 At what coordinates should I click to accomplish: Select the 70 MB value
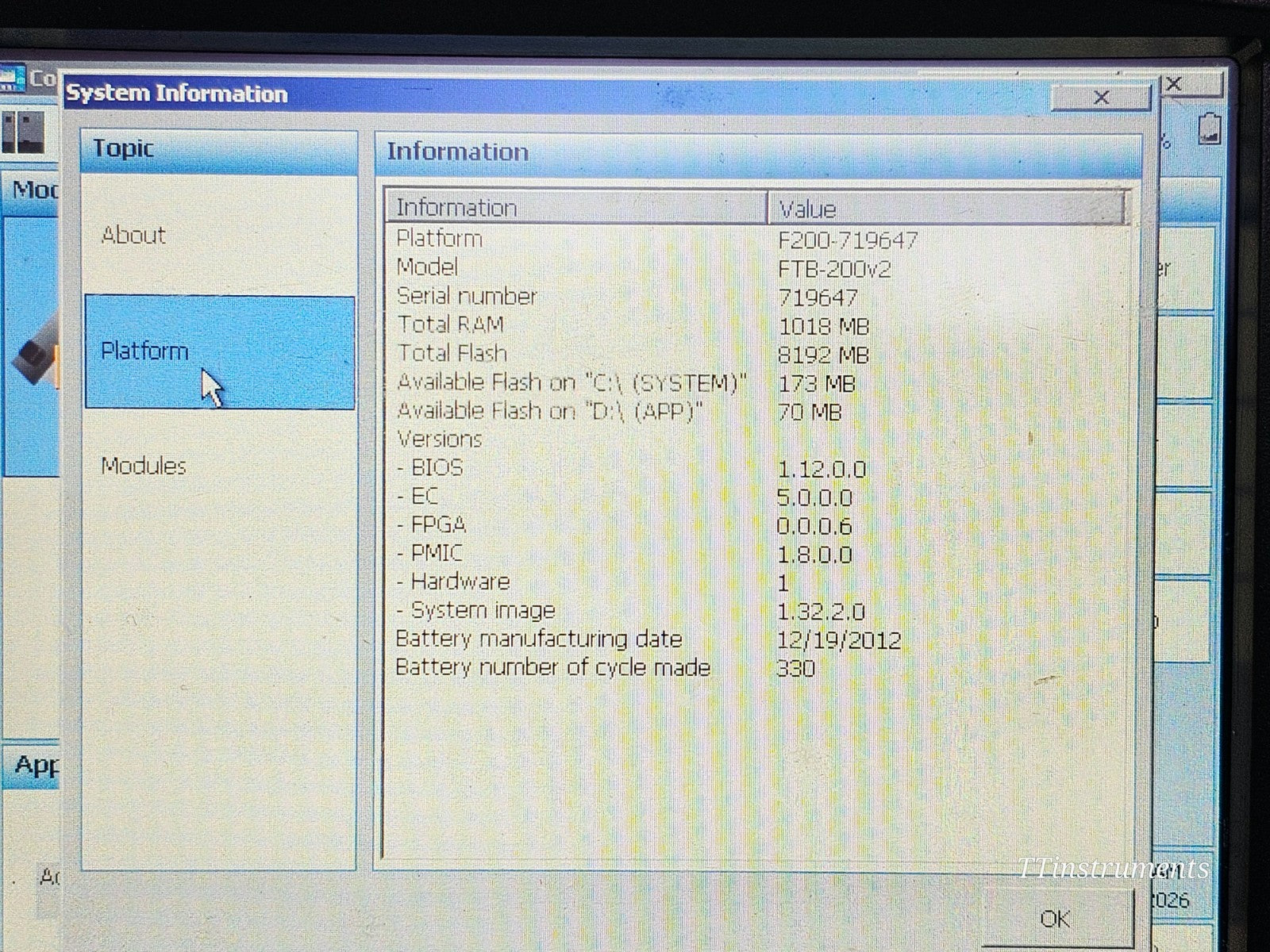pos(810,413)
